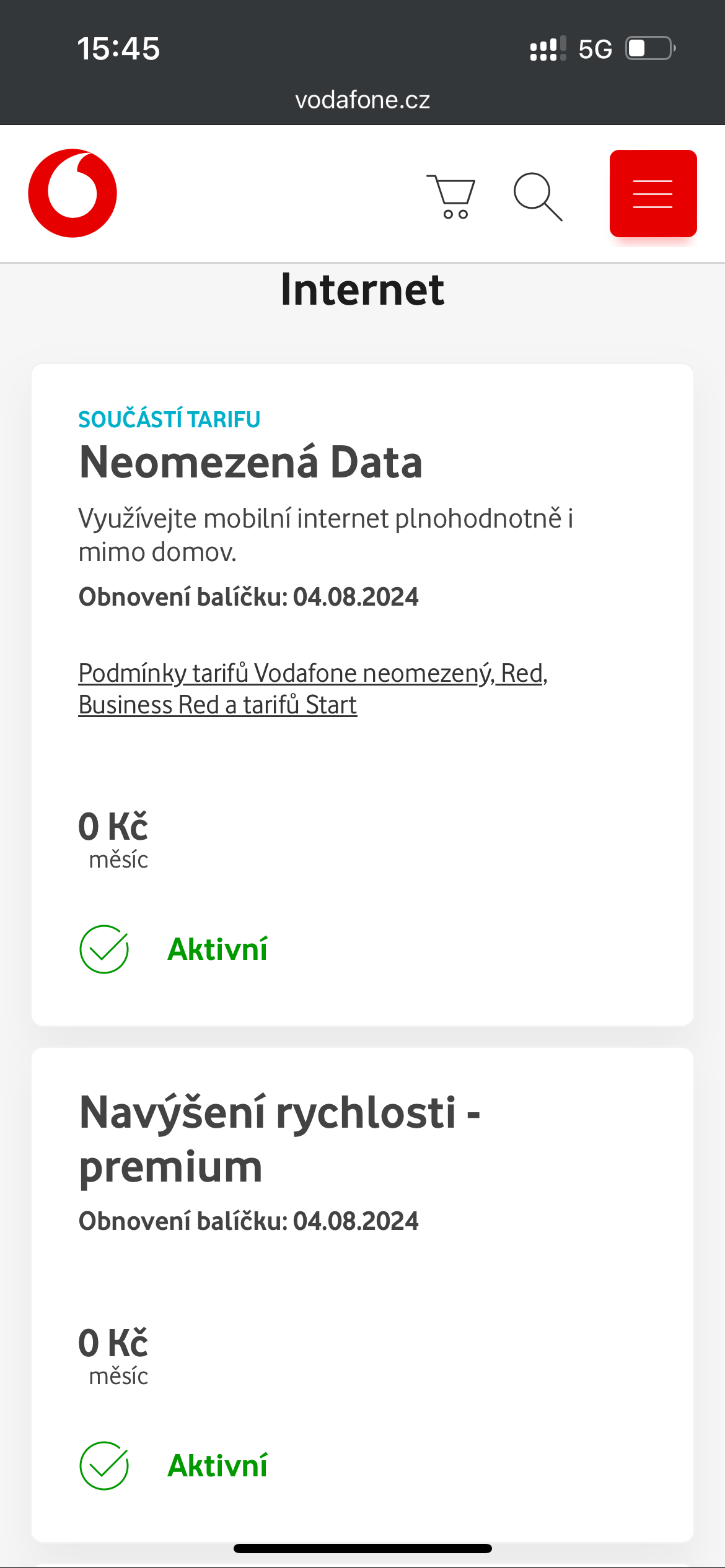Open the search magnifier
Viewport: 725px width, 1568px height.
538,196
